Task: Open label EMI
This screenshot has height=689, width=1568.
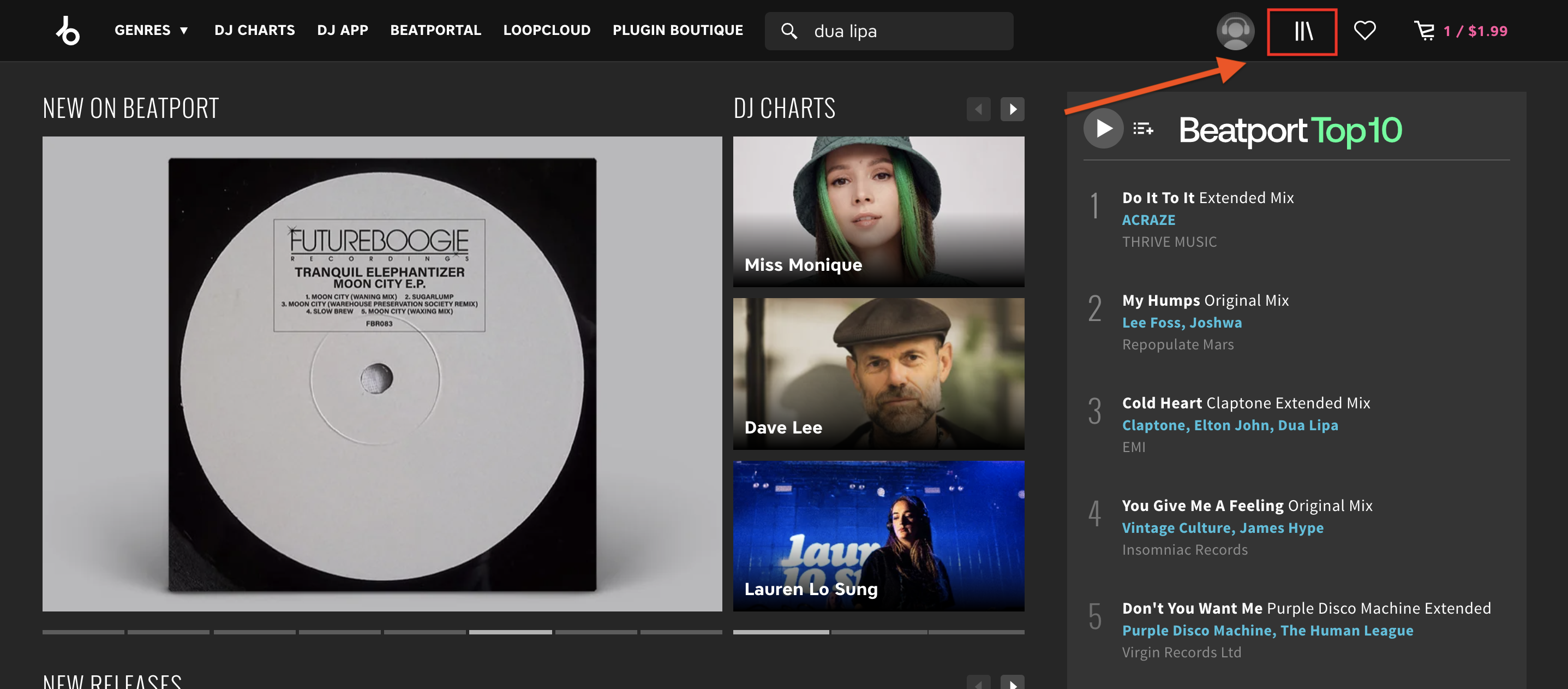Action: click(1133, 447)
